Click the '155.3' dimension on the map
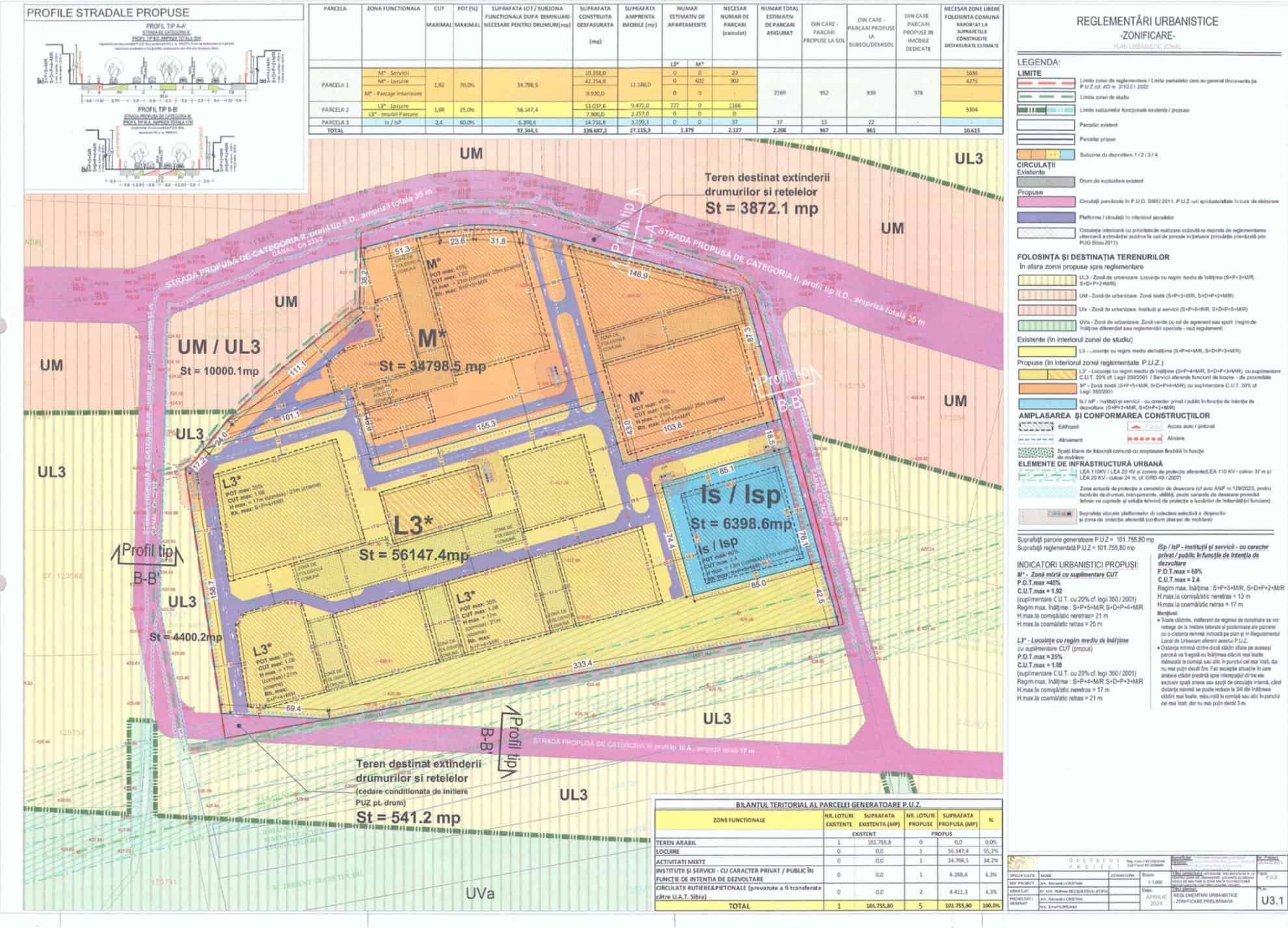This screenshot has height=928, width=1288. (x=487, y=424)
